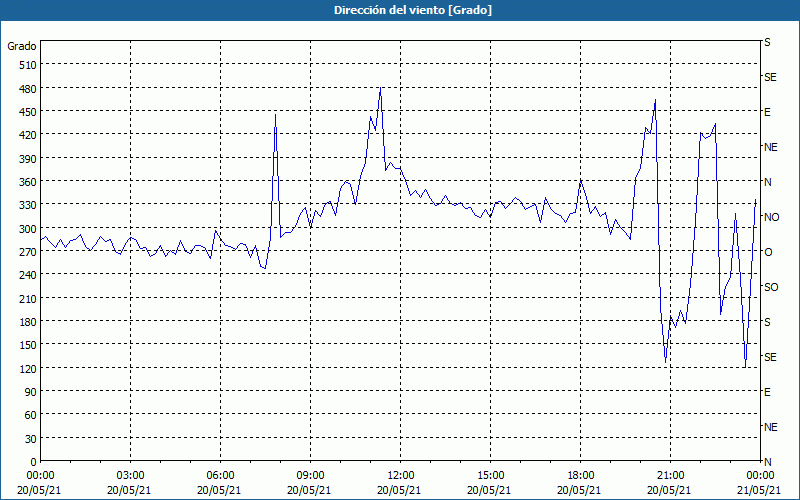Click the 150 y-axis label
The height and width of the screenshot is (500, 800).
point(28,345)
